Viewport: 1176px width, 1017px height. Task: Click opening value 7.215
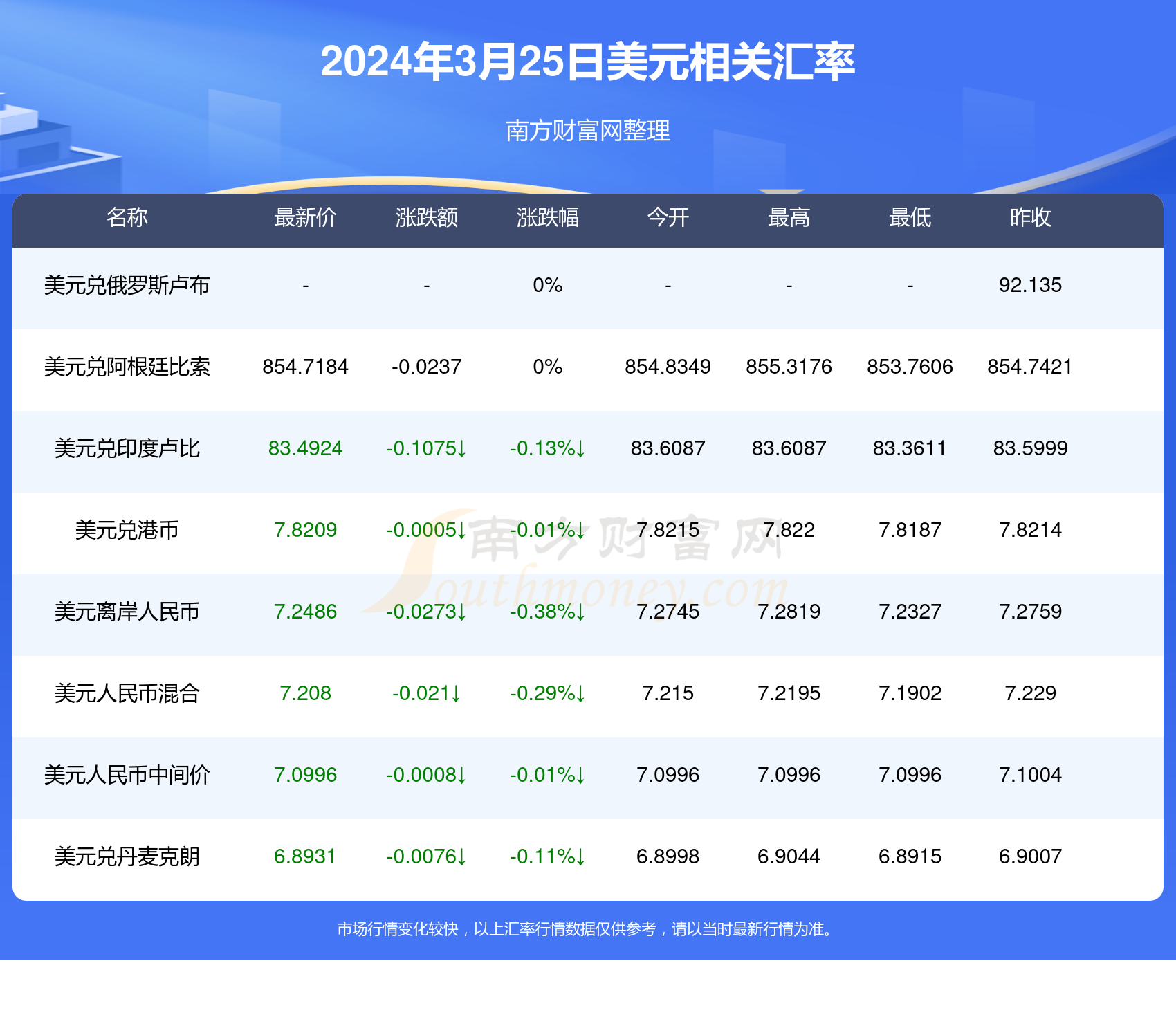[x=668, y=693]
